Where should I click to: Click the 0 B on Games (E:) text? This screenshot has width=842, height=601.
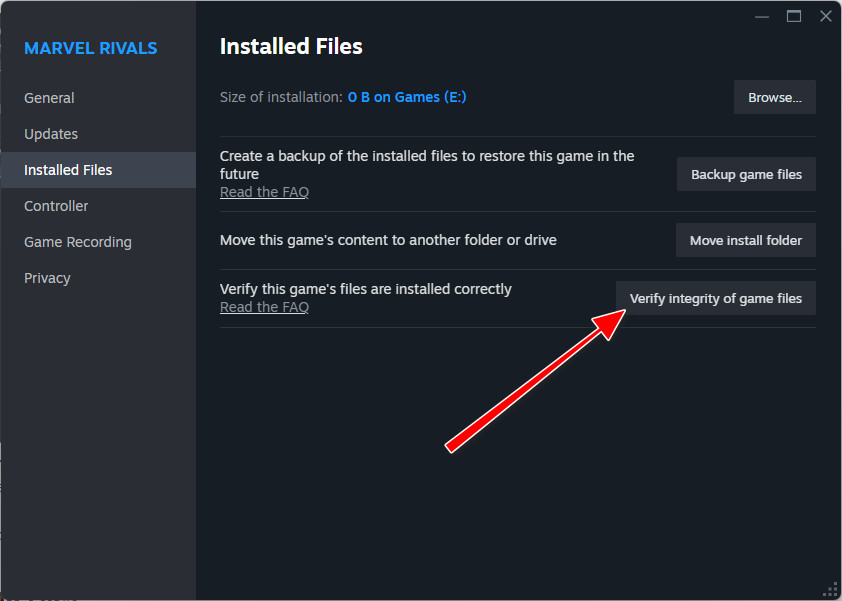click(407, 97)
